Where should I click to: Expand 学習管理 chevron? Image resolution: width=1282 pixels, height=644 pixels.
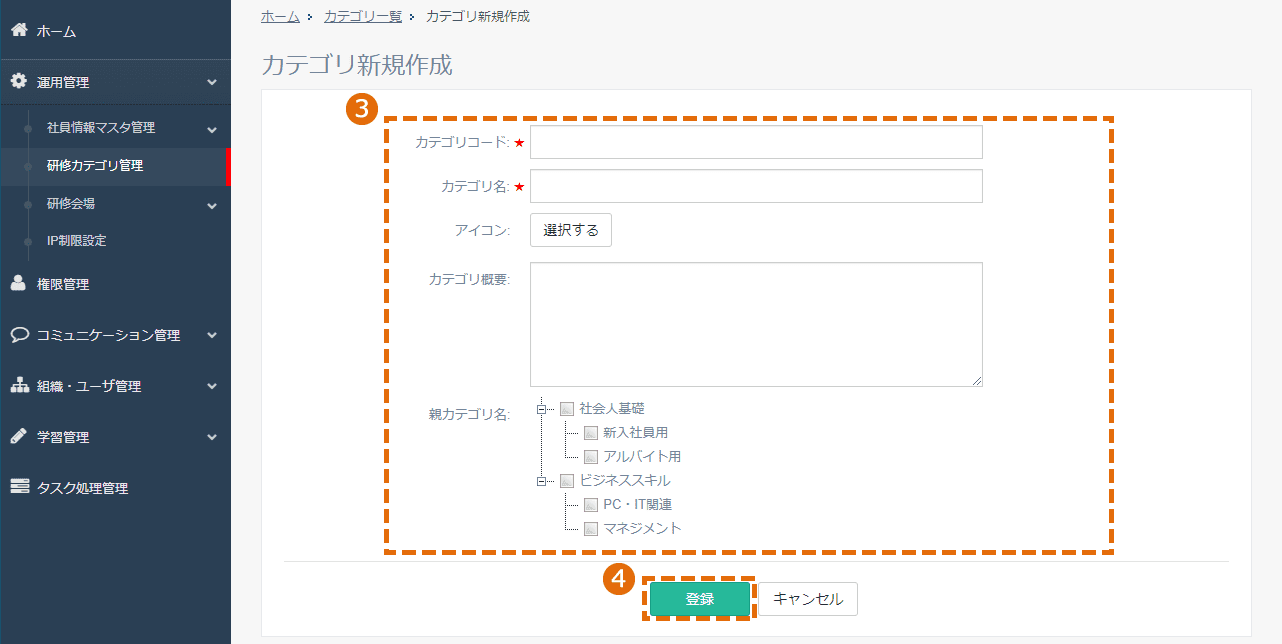[212, 437]
